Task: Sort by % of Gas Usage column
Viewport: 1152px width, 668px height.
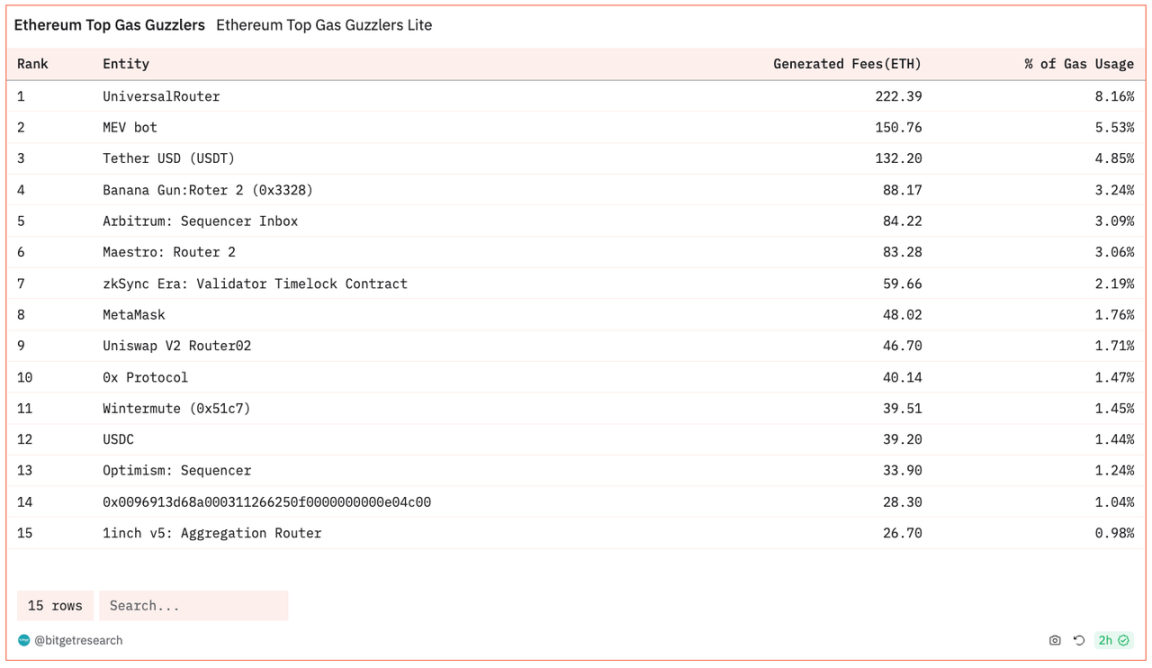Action: click(x=1079, y=64)
